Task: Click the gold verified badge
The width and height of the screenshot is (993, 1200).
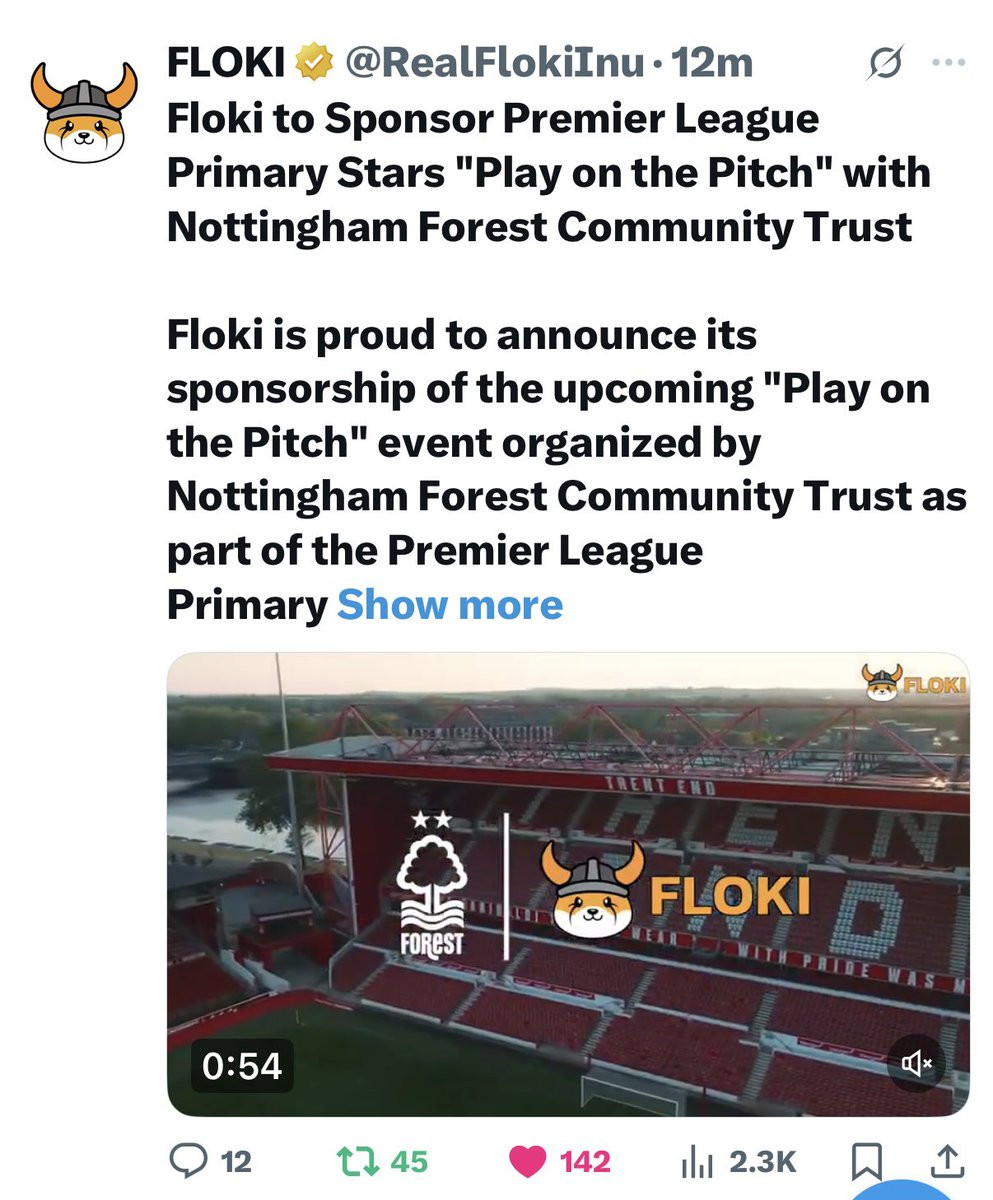Action: (315, 64)
